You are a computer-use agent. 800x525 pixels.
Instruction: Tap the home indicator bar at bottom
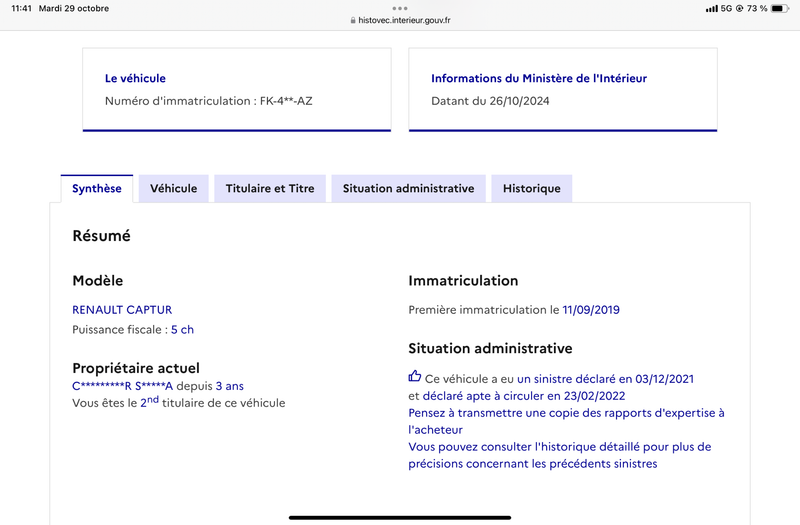pos(400,517)
